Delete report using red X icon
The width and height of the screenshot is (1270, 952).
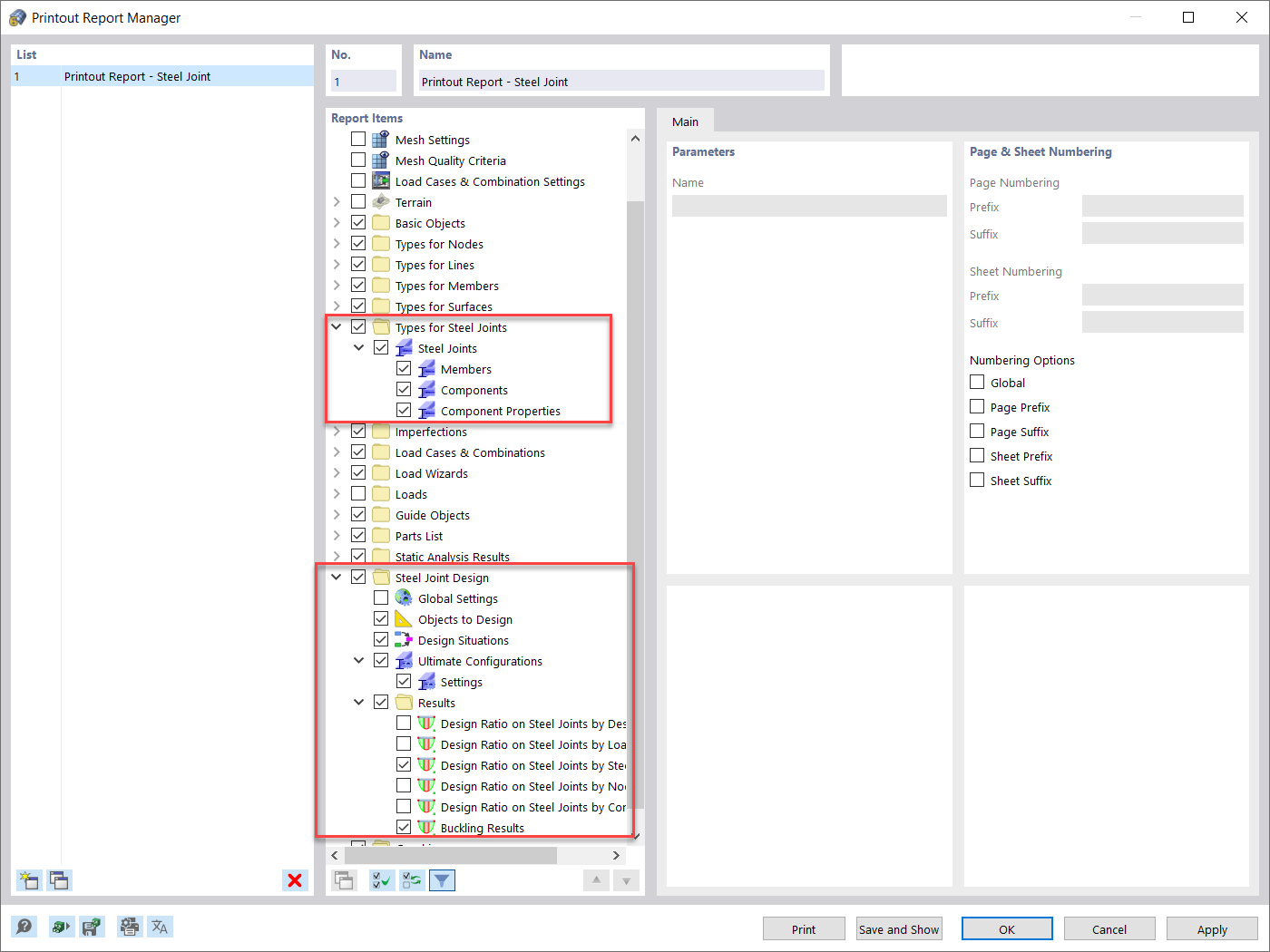coord(295,880)
